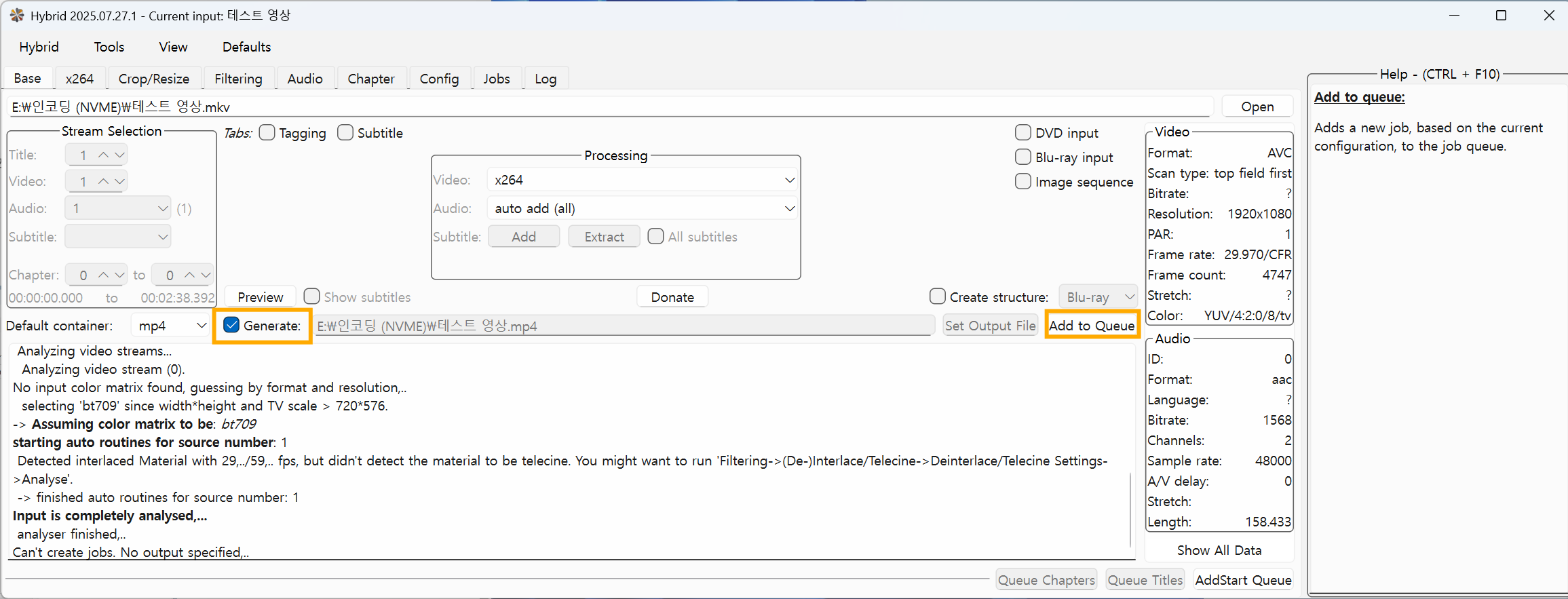Decrease the Chapter end value
This screenshot has height=599, width=1568.
pyautogui.click(x=206, y=275)
